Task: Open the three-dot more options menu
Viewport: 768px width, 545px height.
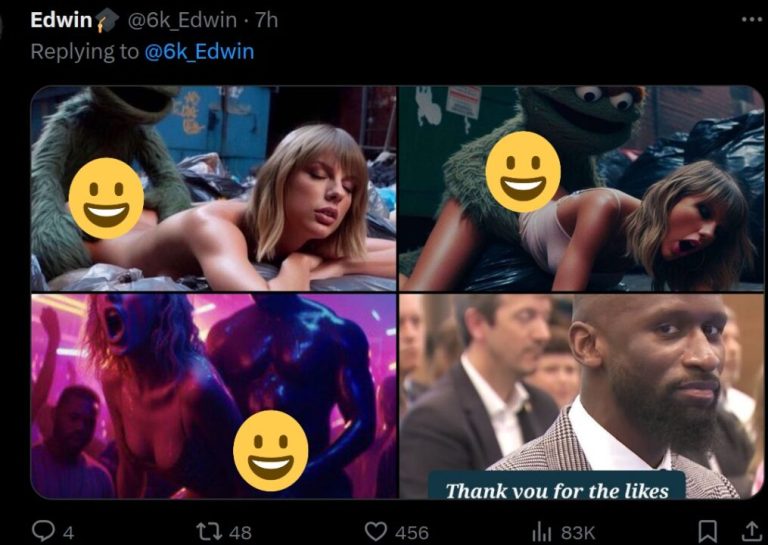Action: point(750,19)
